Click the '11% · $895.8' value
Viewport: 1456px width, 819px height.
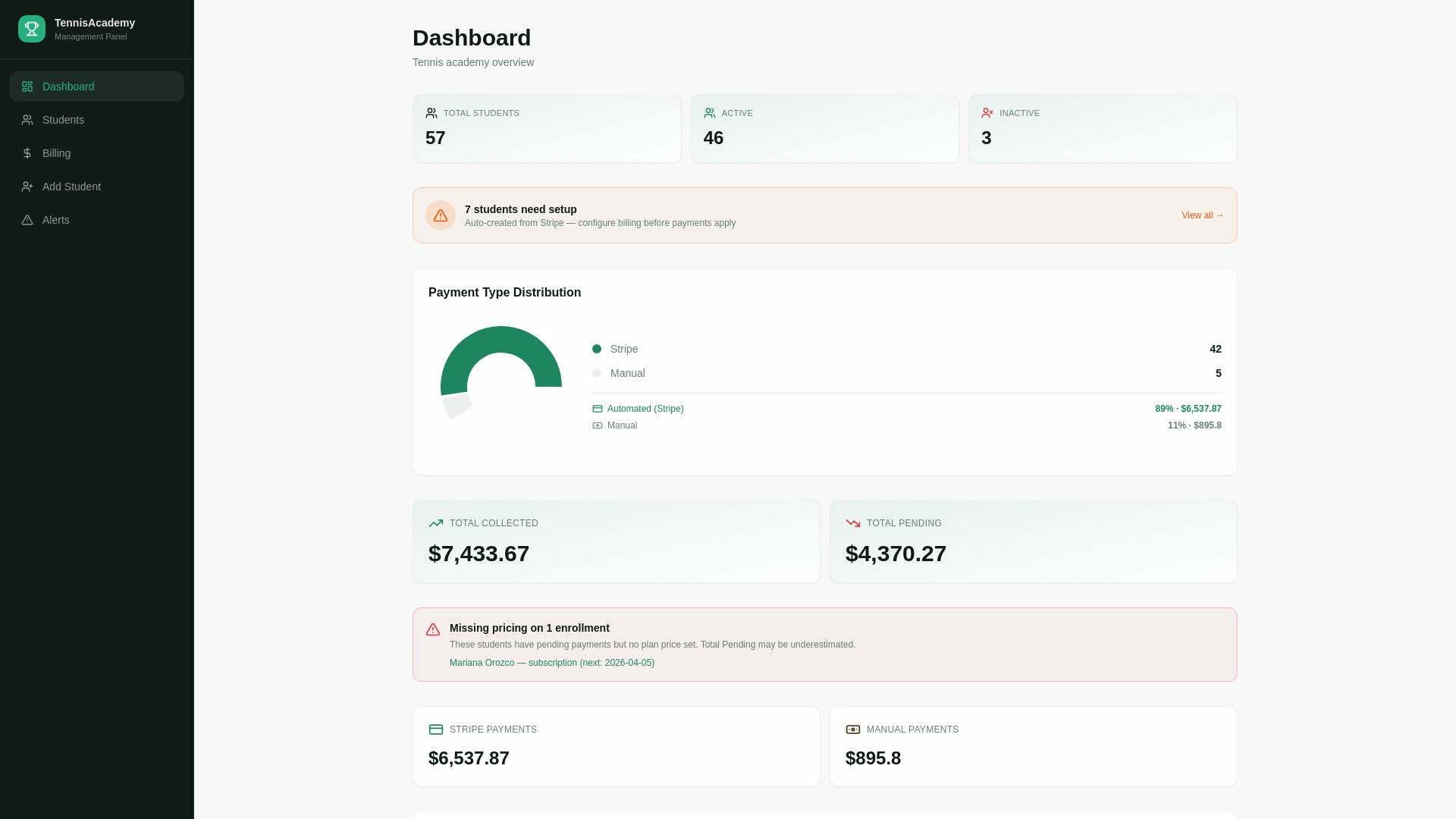1194,425
